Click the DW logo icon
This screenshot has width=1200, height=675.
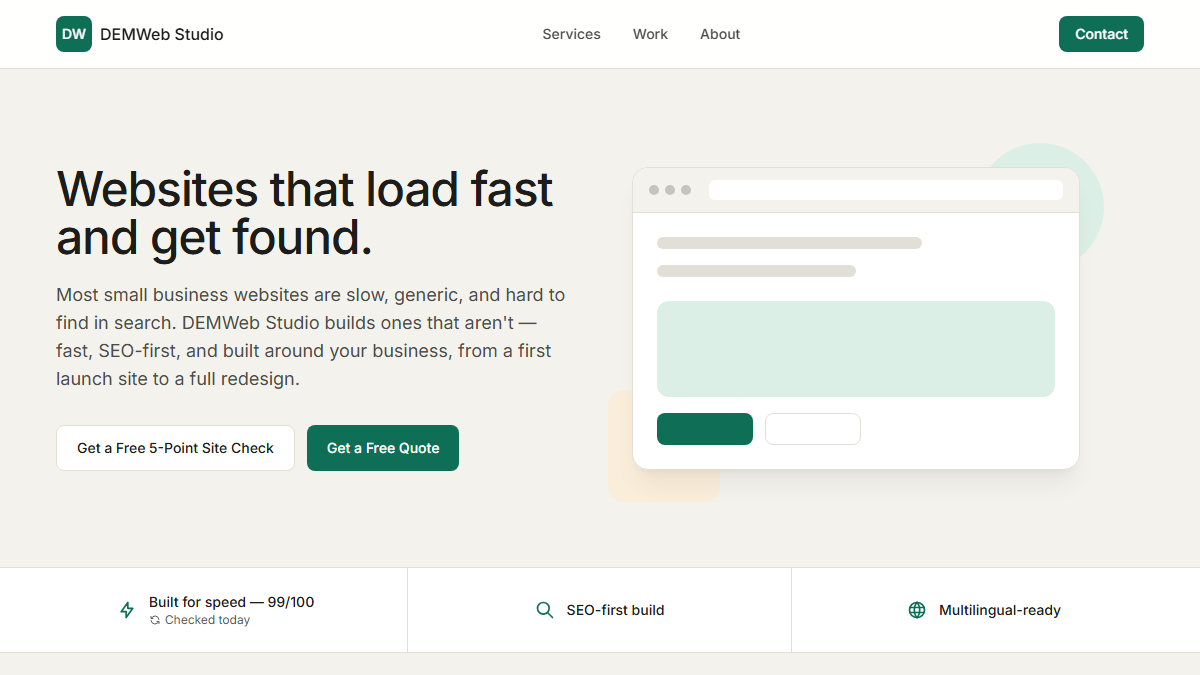(74, 34)
